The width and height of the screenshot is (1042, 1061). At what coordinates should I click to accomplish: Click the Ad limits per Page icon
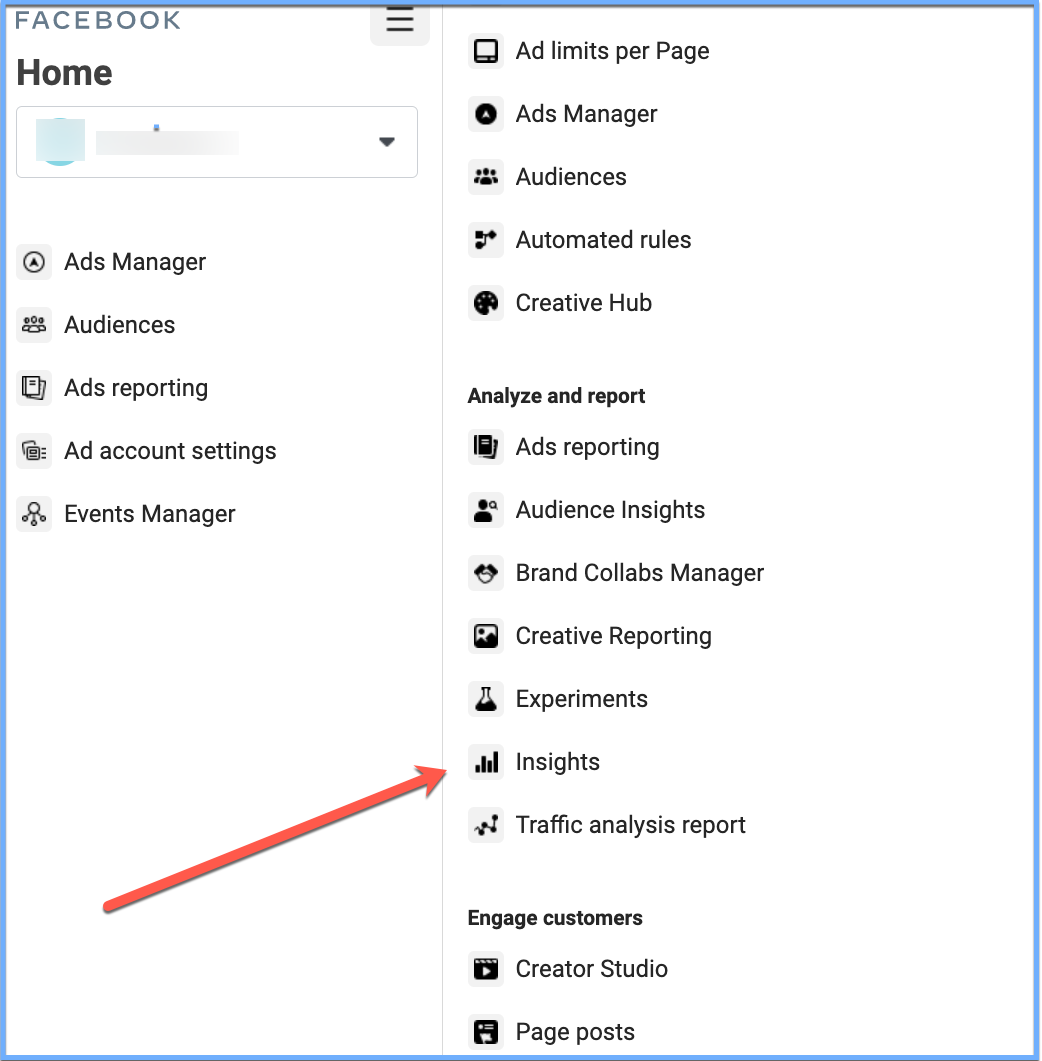pos(486,51)
